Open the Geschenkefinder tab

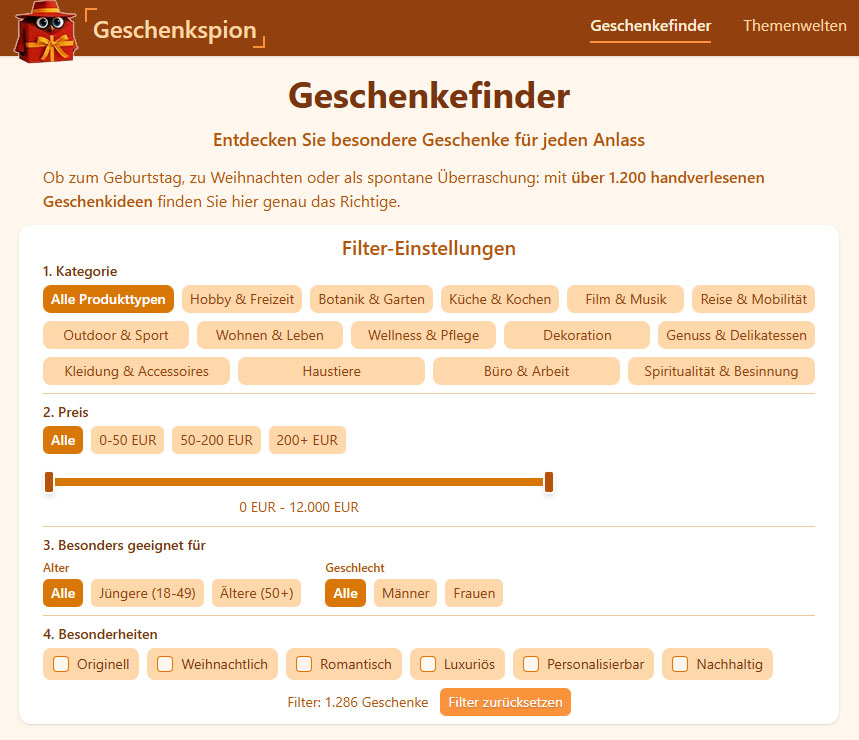pyautogui.click(x=650, y=26)
